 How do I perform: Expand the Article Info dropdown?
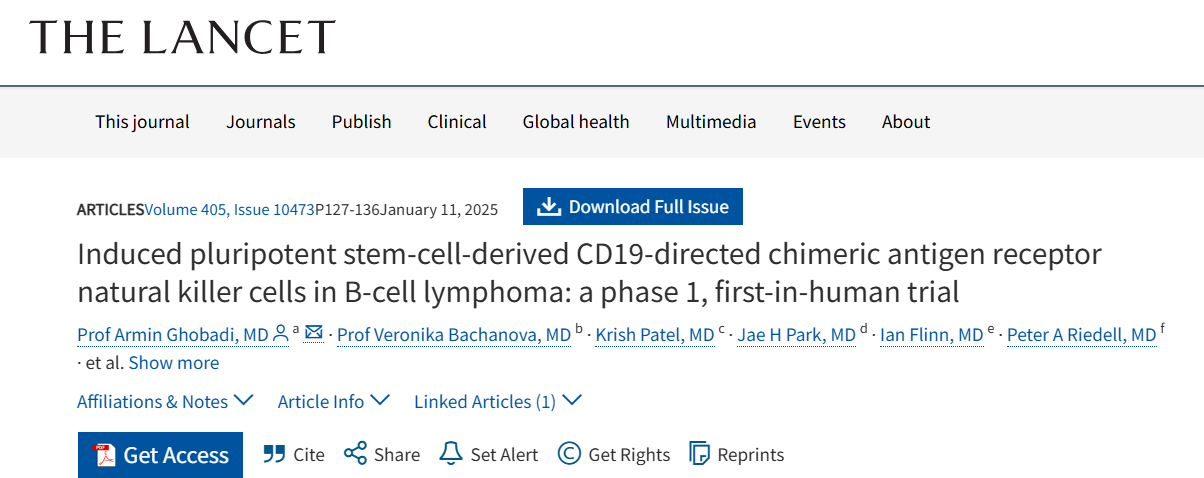pyautogui.click(x=333, y=401)
